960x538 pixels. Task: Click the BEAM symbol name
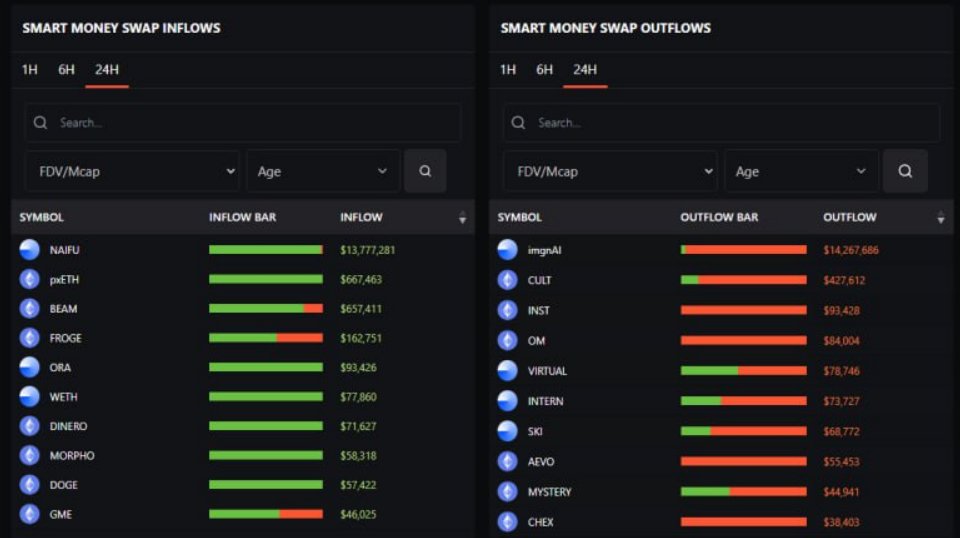pyautogui.click(x=63, y=308)
